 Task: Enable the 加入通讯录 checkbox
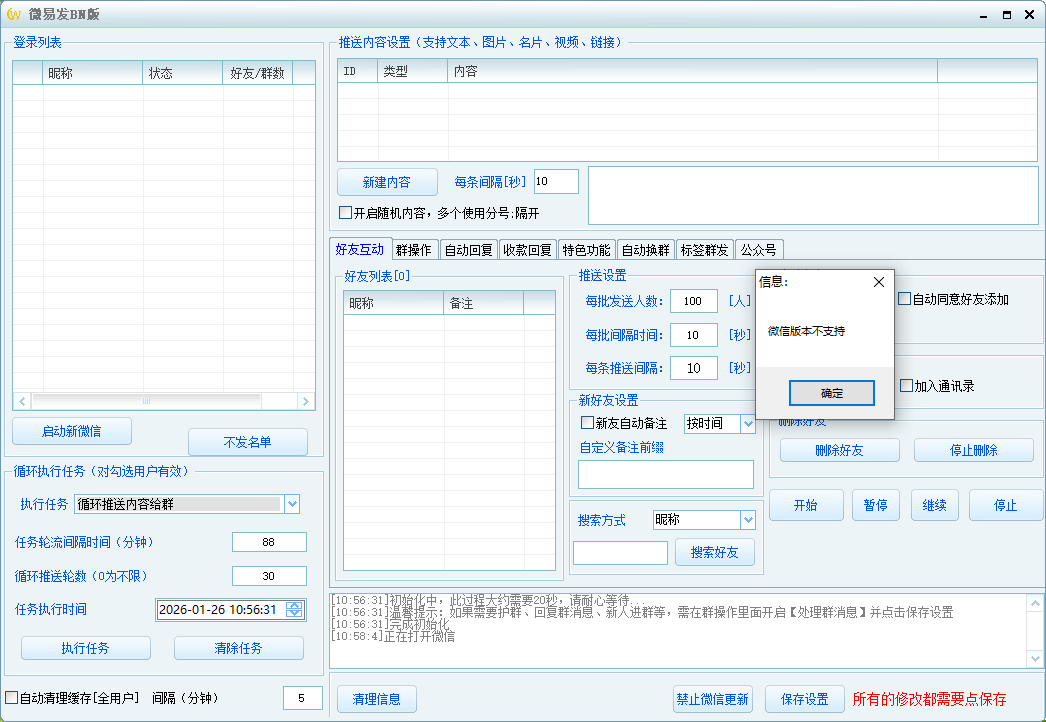[x=903, y=385]
